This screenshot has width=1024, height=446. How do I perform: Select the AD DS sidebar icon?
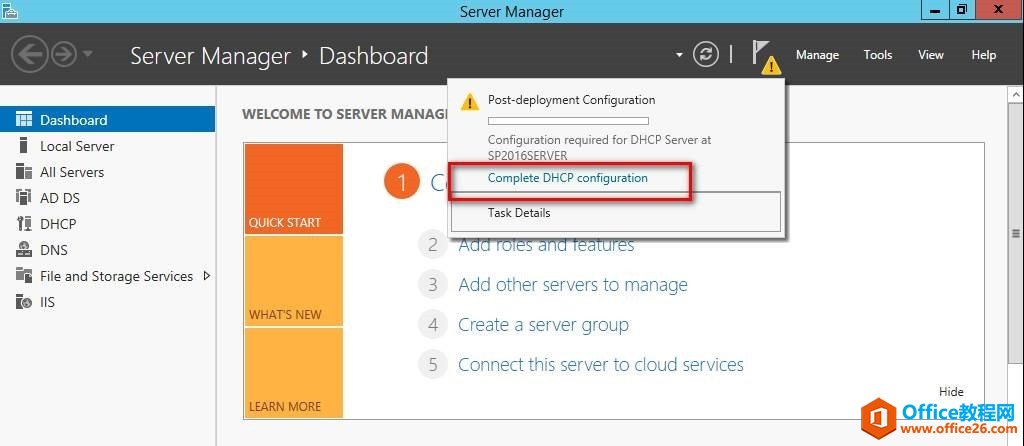(24, 198)
